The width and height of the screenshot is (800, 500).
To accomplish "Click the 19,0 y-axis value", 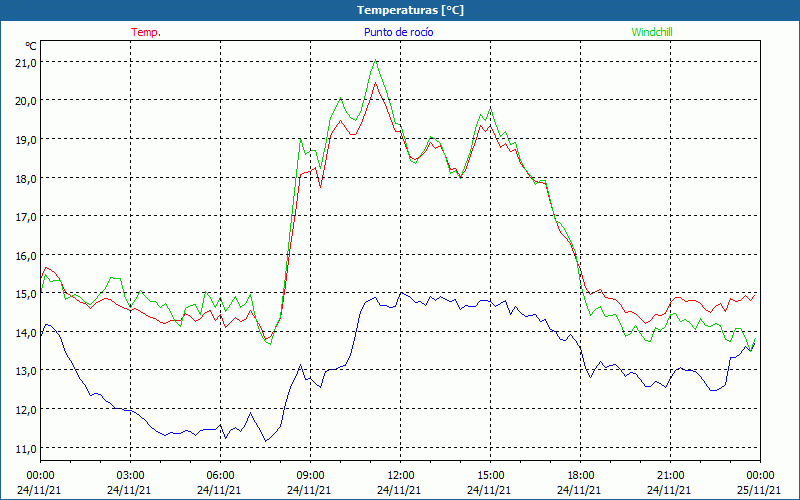I will pos(27,139).
